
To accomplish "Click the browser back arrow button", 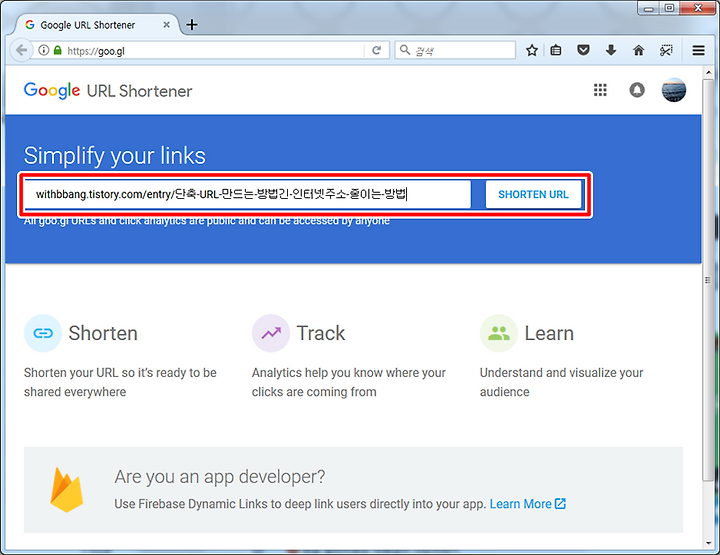I will [21, 50].
